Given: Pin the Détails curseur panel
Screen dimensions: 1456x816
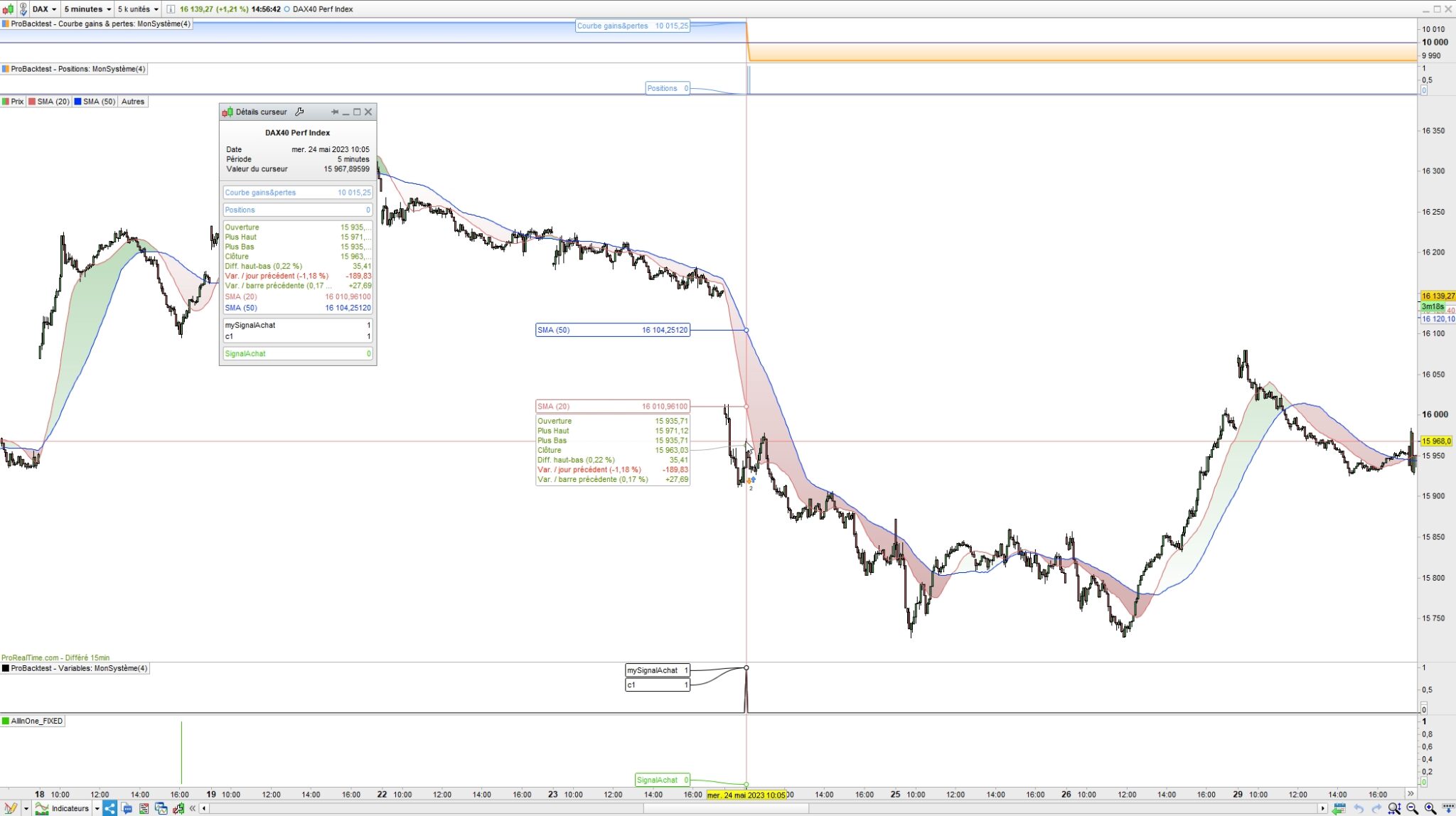Looking at the screenshot, I should click(x=334, y=112).
